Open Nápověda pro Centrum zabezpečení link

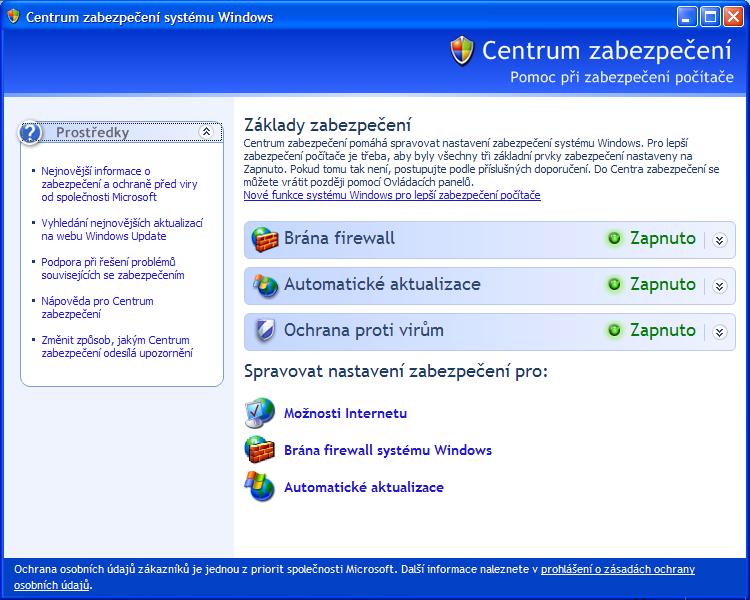point(97,308)
